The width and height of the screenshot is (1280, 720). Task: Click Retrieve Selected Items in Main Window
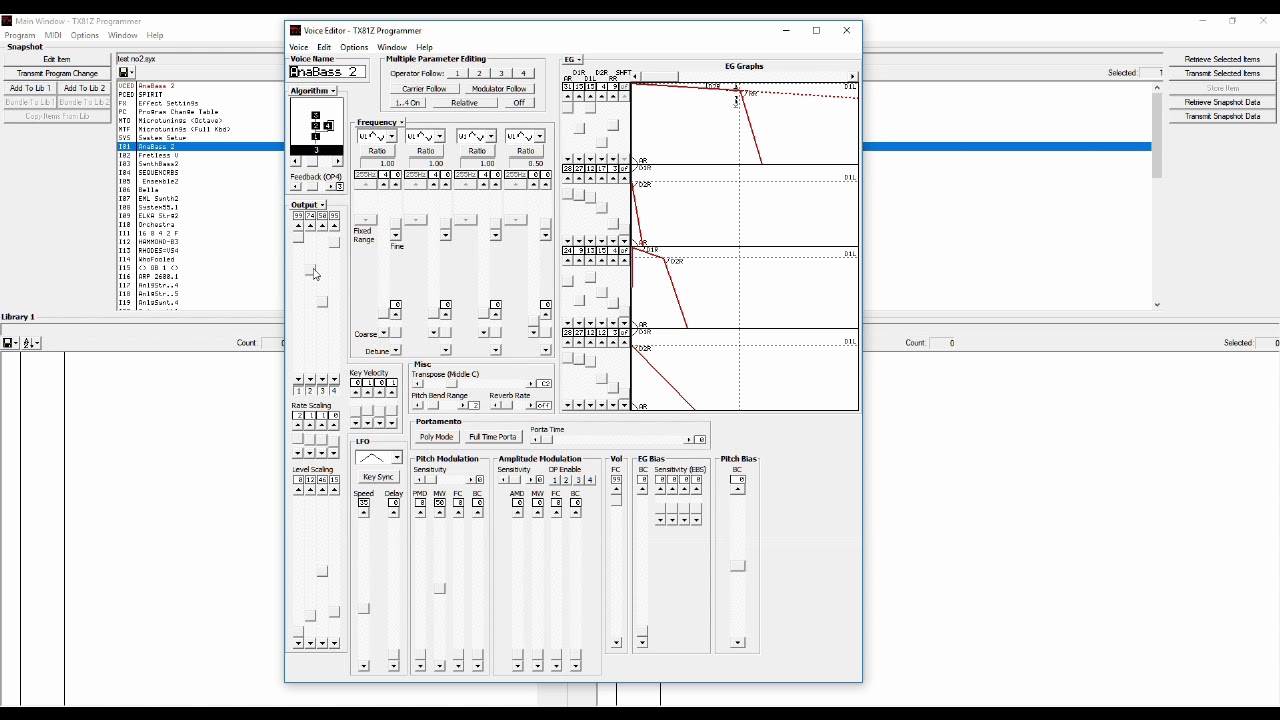click(1222, 60)
